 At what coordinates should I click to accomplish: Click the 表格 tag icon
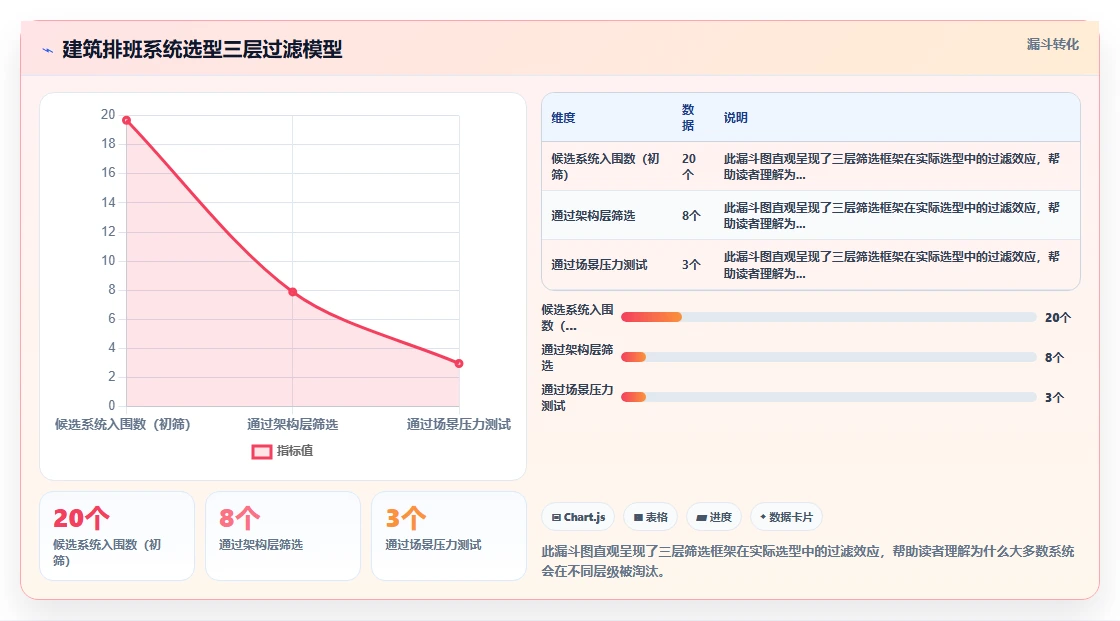(x=638, y=517)
